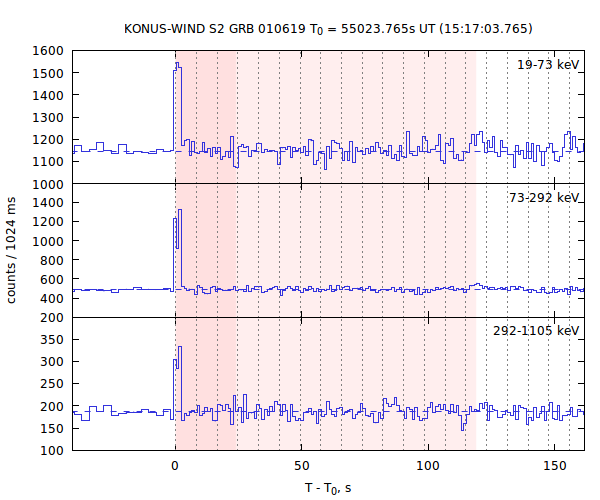
Task: Click the y-axis tick label '350'
Action: [52, 339]
